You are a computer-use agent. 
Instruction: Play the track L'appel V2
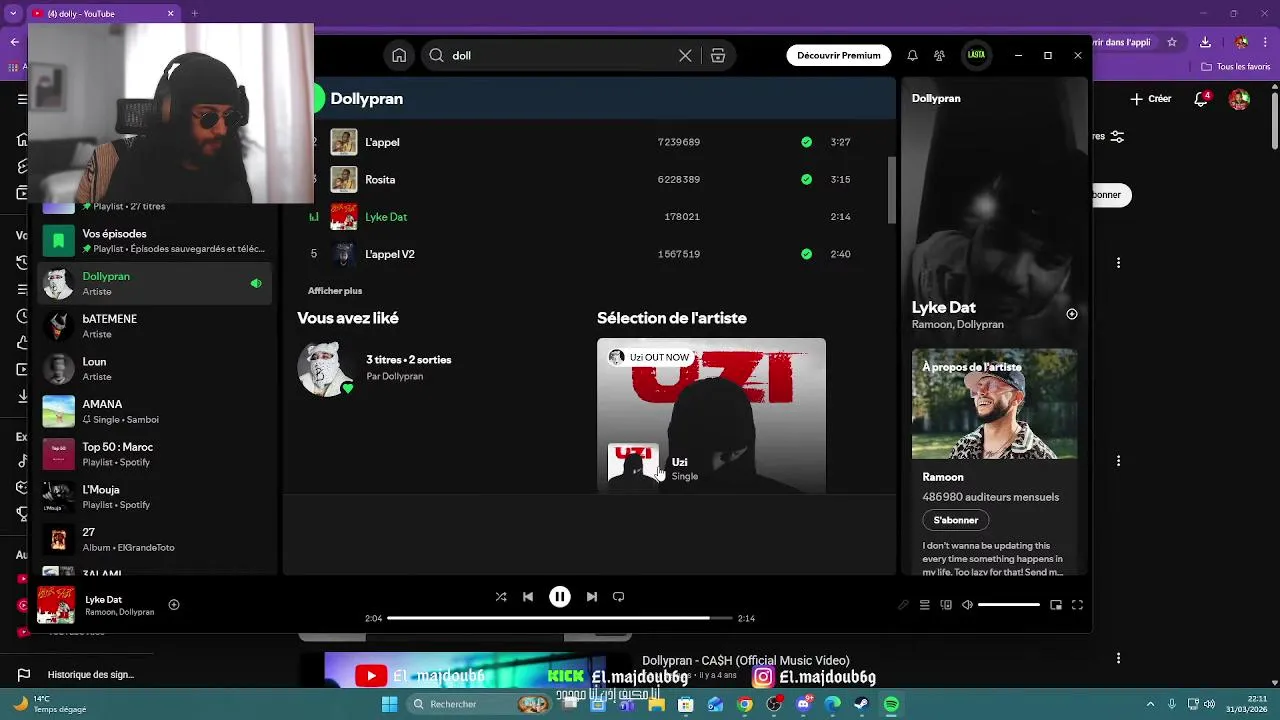(x=590, y=254)
